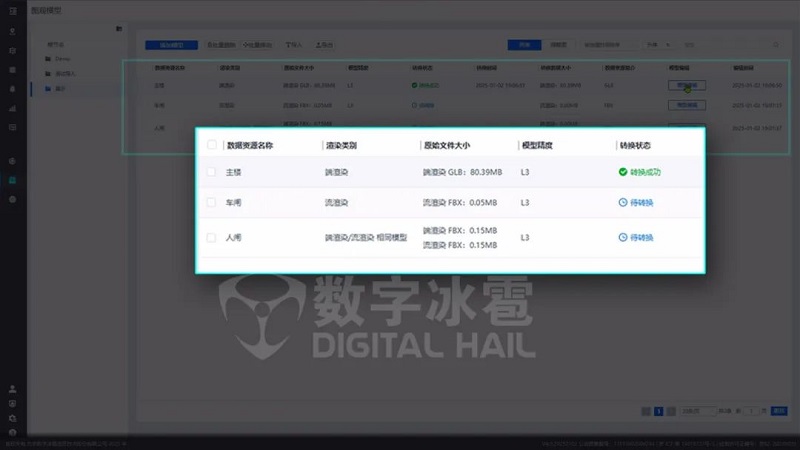
Task: Select page 1 in the pagination bar
Action: [x=659, y=411]
